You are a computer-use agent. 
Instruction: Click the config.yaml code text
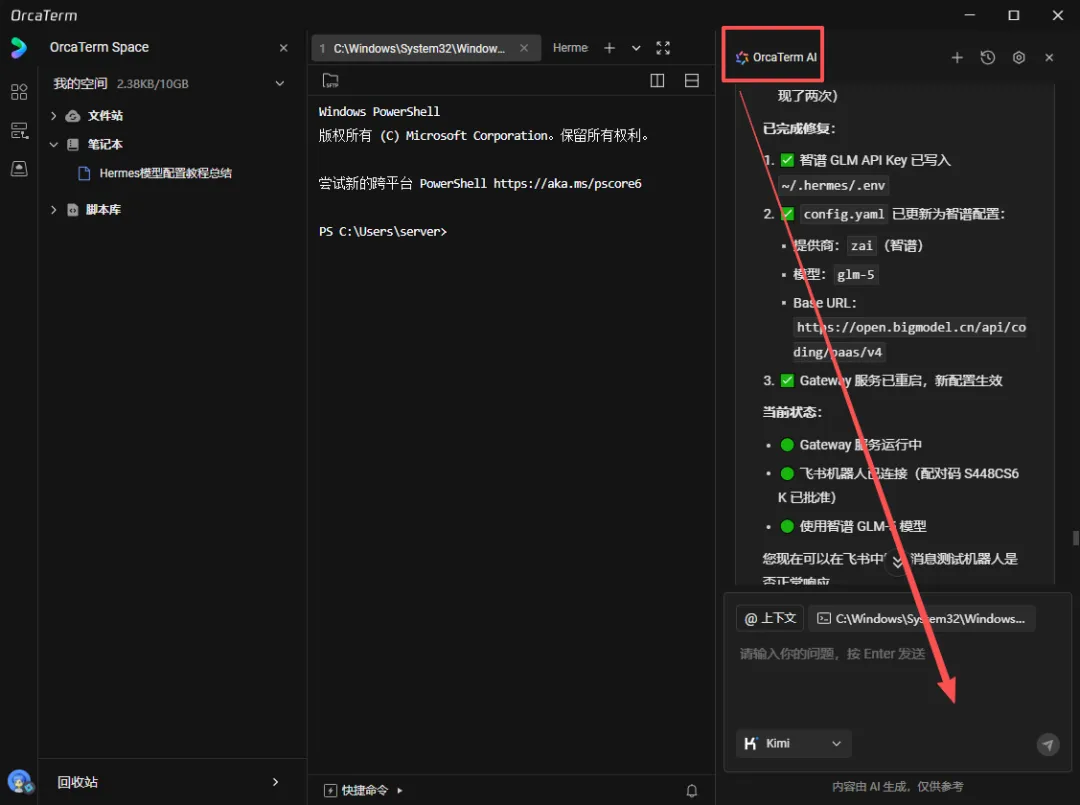[x=843, y=214]
